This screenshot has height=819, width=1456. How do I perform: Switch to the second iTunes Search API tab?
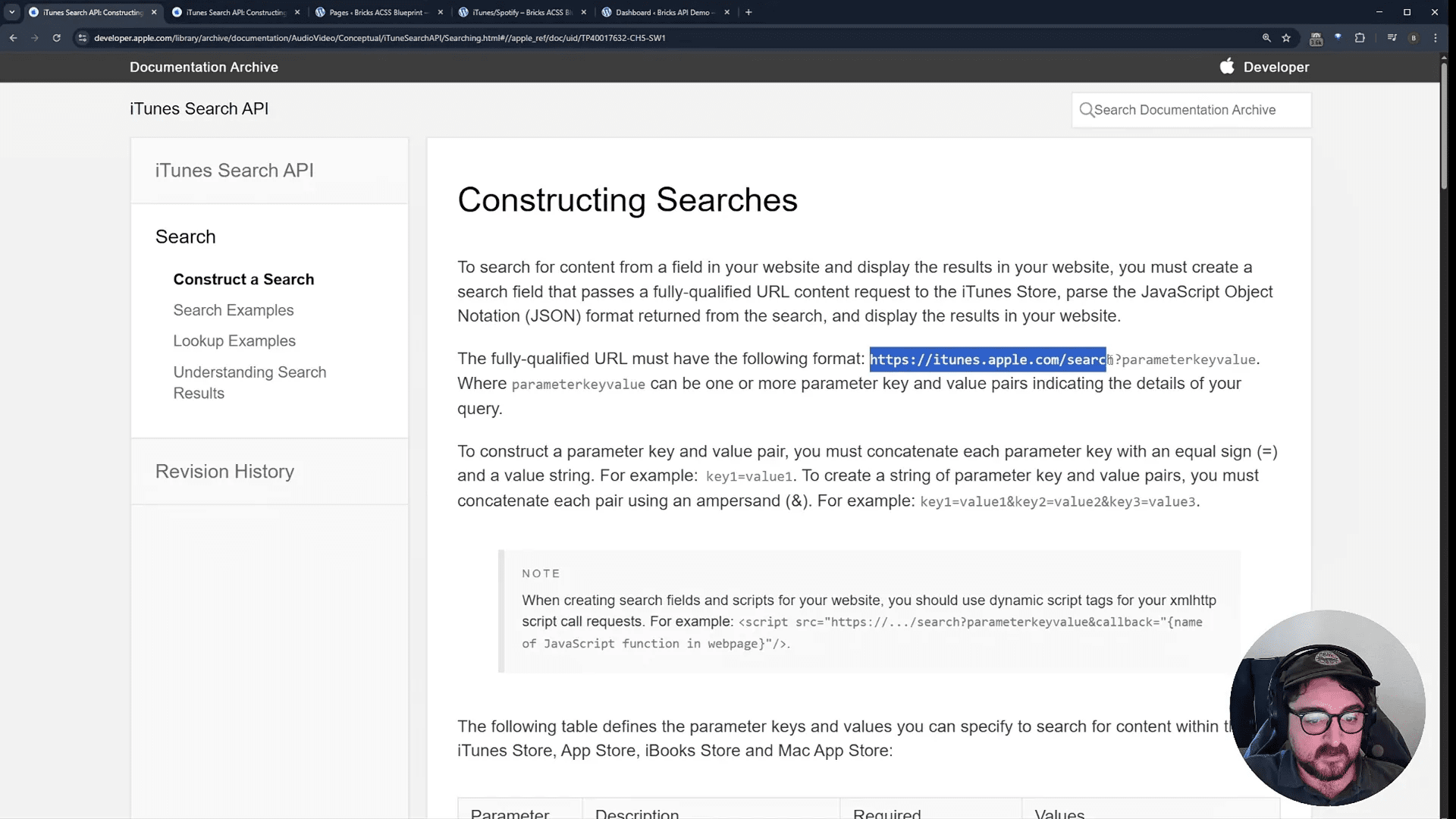(x=235, y=12)
